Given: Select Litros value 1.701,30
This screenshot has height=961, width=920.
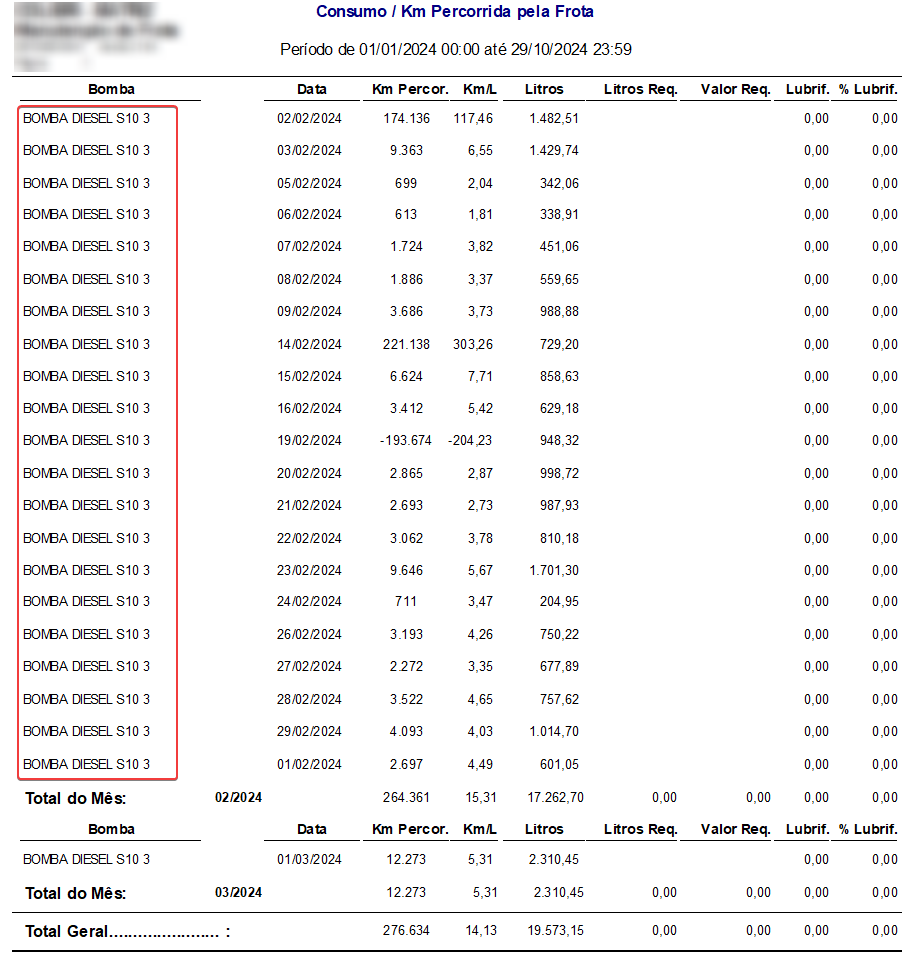Looking at the screenshot, I should 553,571.
